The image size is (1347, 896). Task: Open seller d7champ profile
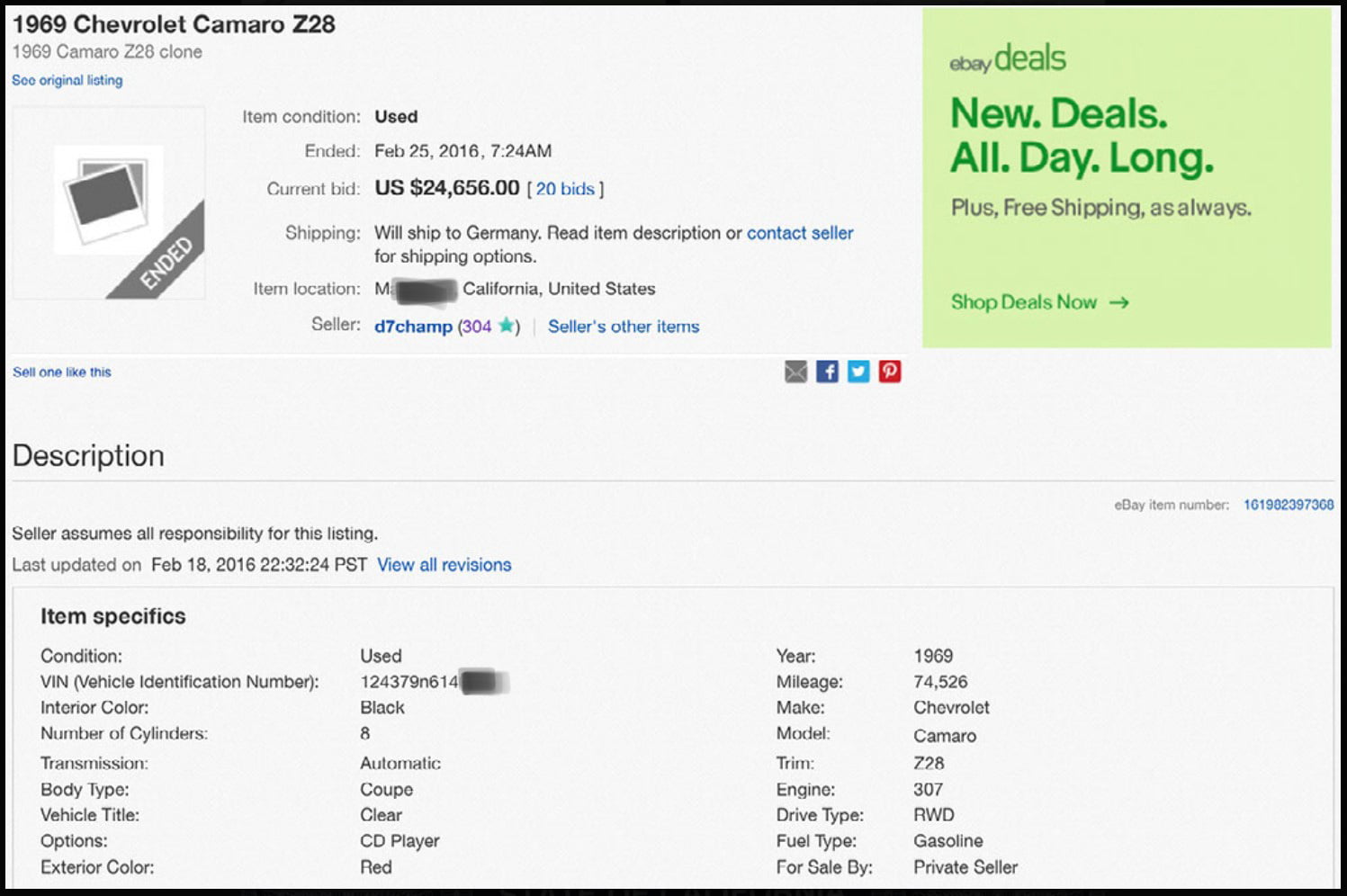[x=413, y=327]
